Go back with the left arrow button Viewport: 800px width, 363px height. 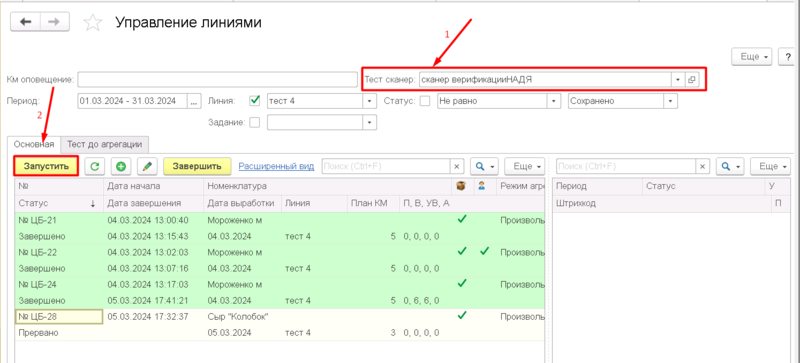[26, 22]
